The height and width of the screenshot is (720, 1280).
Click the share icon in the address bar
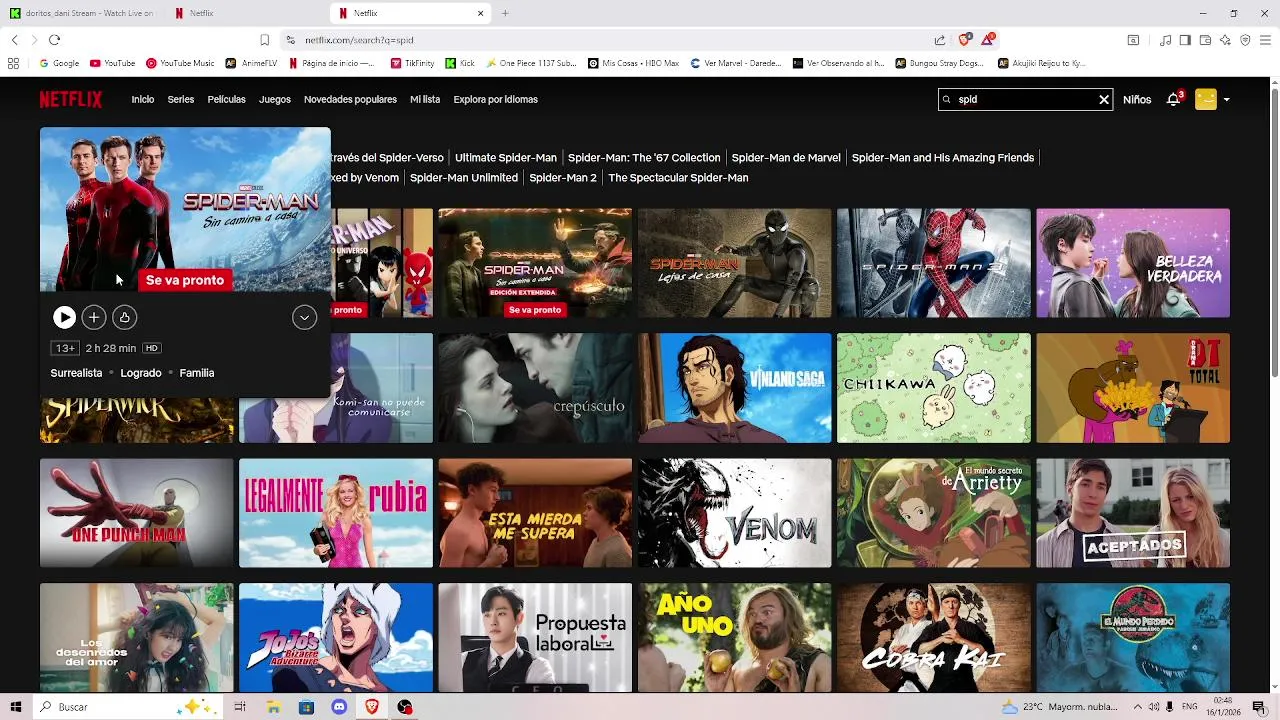[x=940, y=40]
